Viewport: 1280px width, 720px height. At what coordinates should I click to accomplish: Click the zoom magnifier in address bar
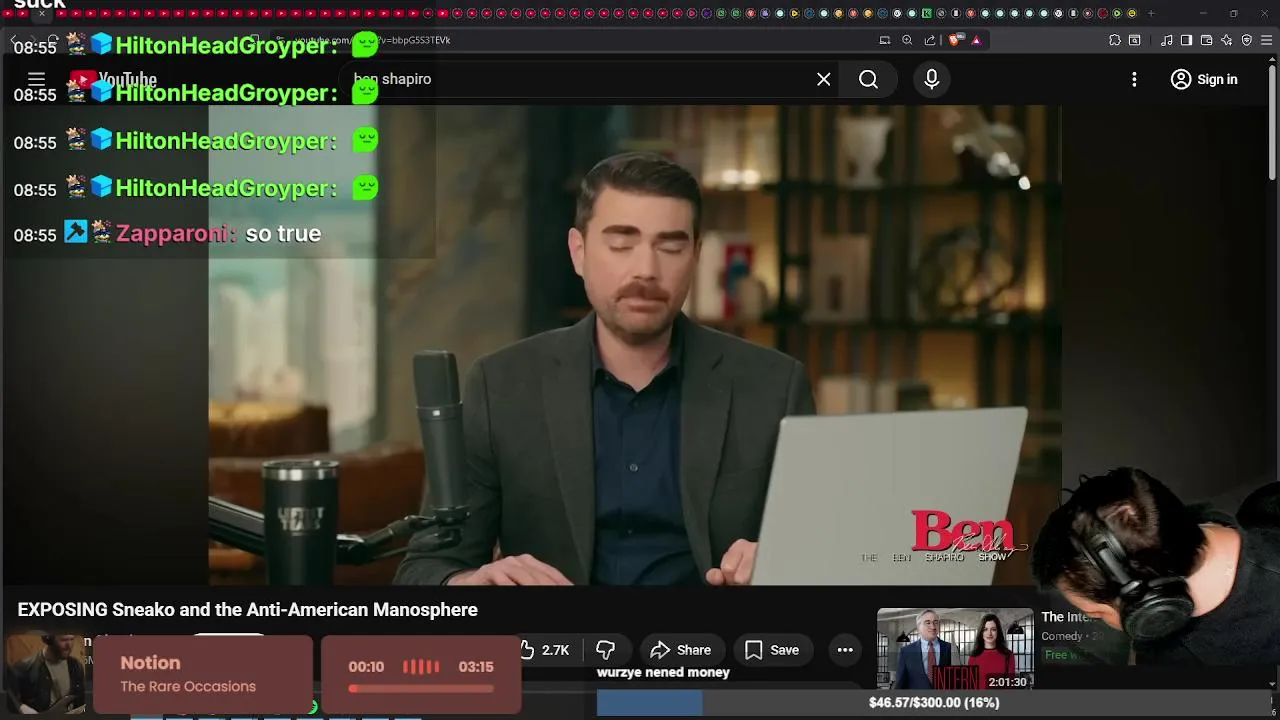pos(907,40)
